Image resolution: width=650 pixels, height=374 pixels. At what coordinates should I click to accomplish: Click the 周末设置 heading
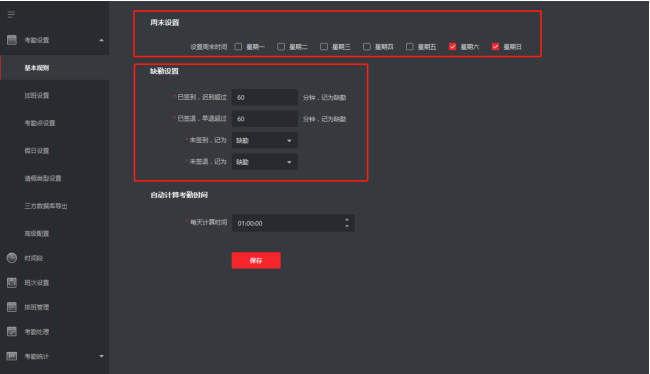(165, 22)
